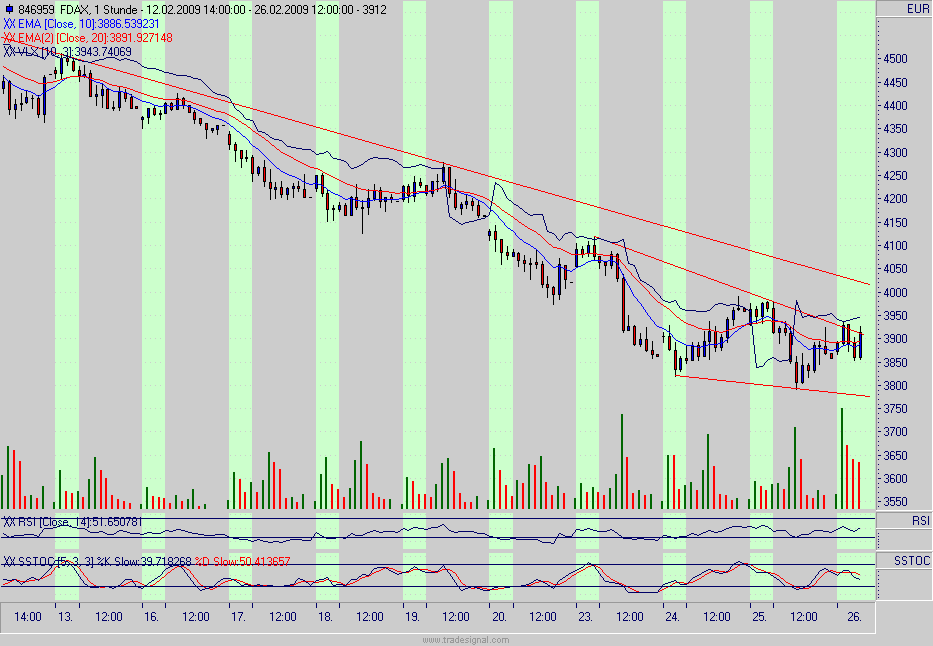
Task: Click the XX icon before the SSTOC indicator
Action: [x=9, y=562]
